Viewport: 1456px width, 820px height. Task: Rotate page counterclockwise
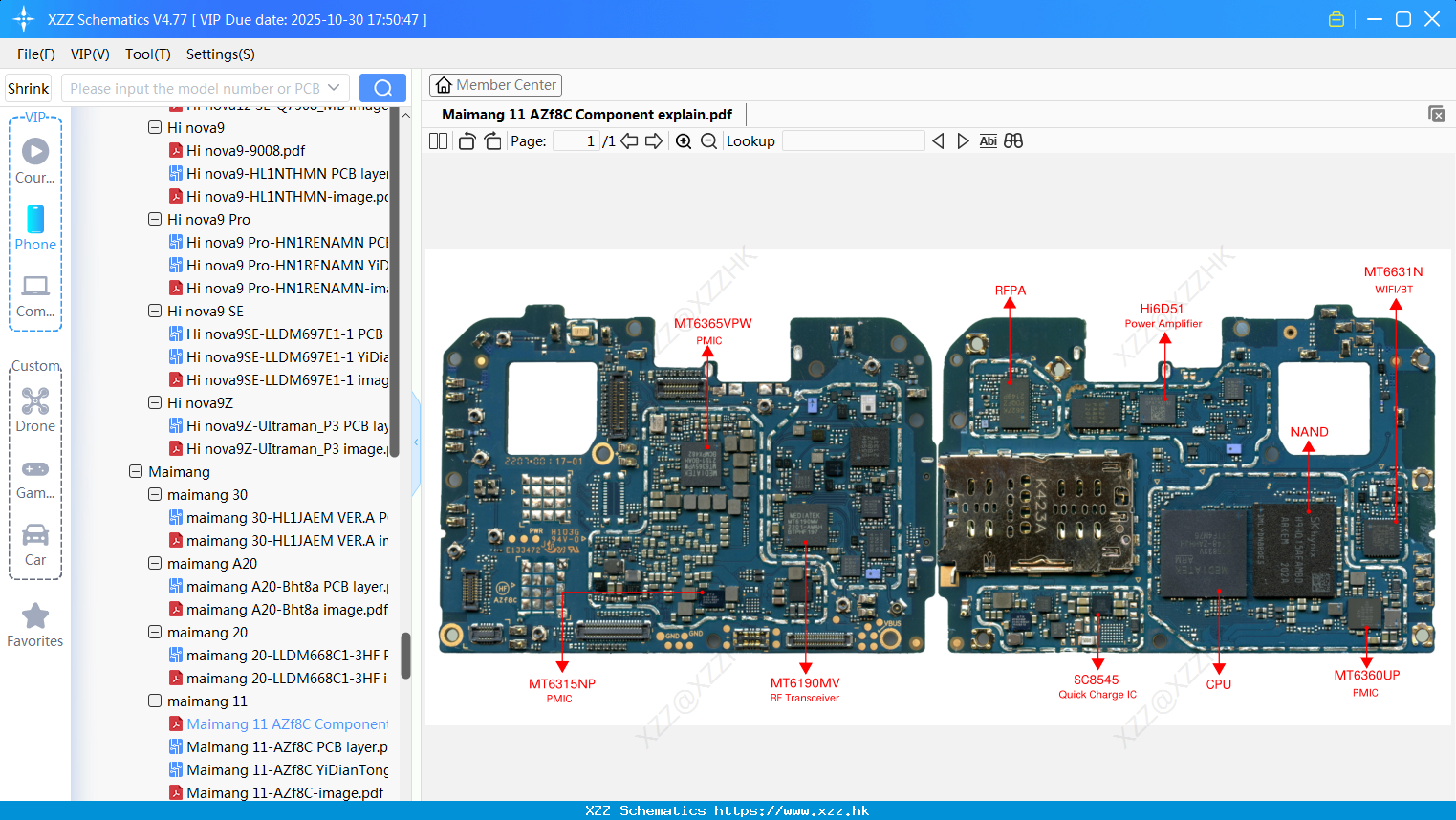467,141
